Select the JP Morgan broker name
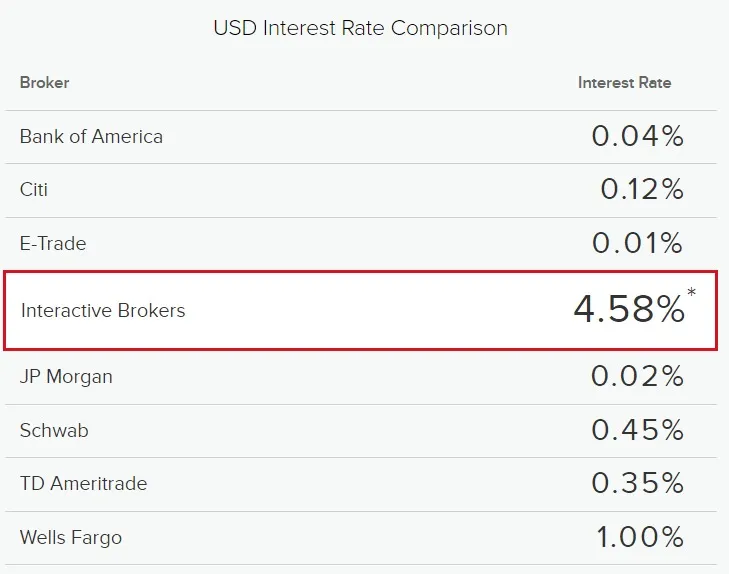 (66, 377)
